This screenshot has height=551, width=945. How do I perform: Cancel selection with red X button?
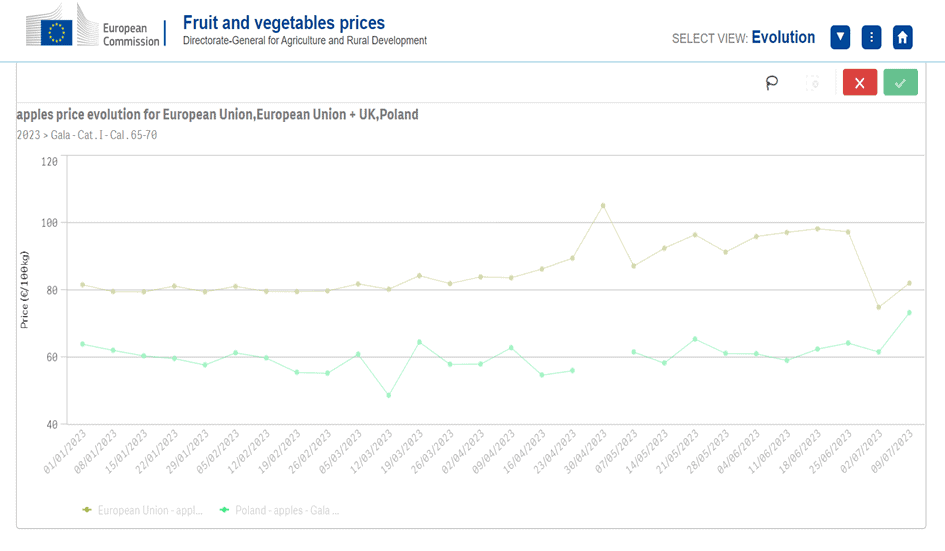coord(859,83)
